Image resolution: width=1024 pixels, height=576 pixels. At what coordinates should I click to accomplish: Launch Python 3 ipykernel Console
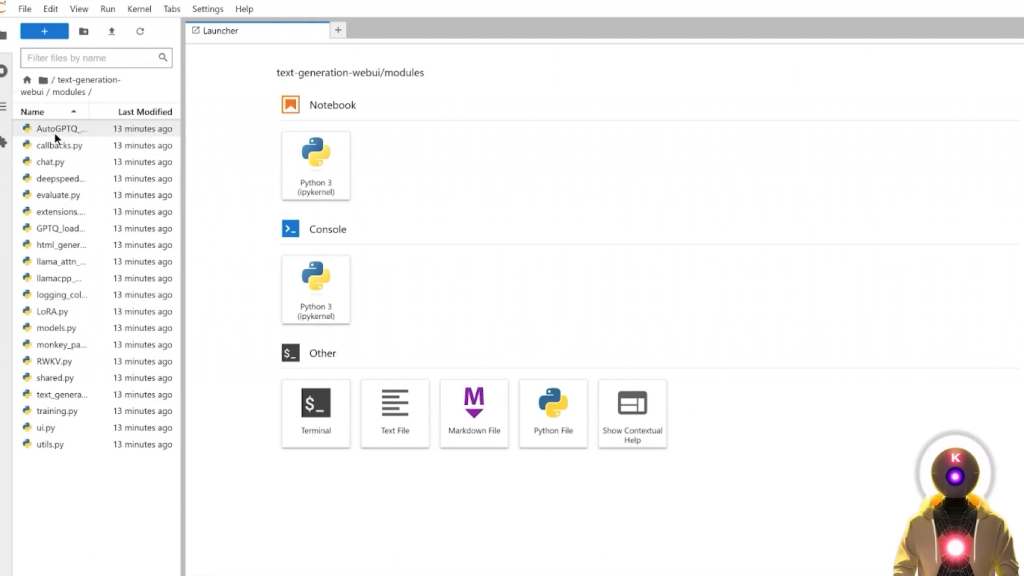click(316, 290)
